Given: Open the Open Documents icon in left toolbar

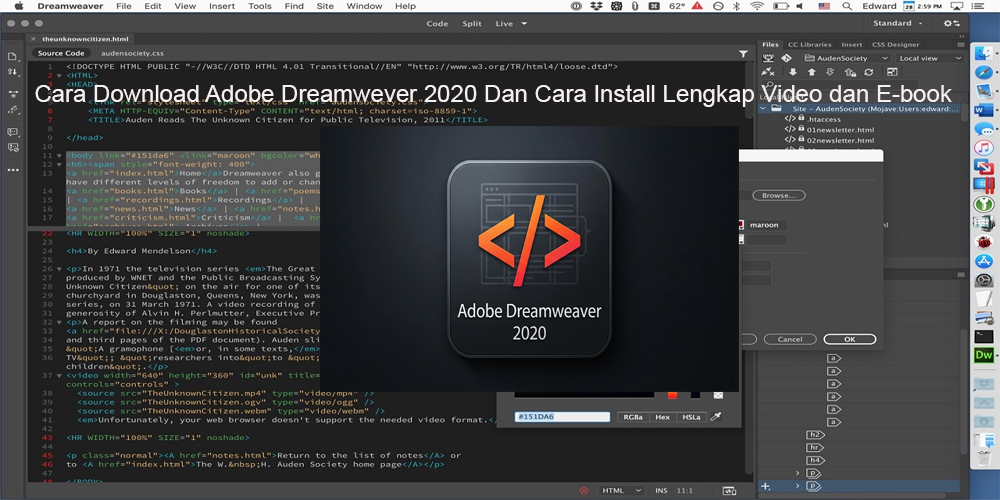Looking at the screenshot, I should (13, 56).
